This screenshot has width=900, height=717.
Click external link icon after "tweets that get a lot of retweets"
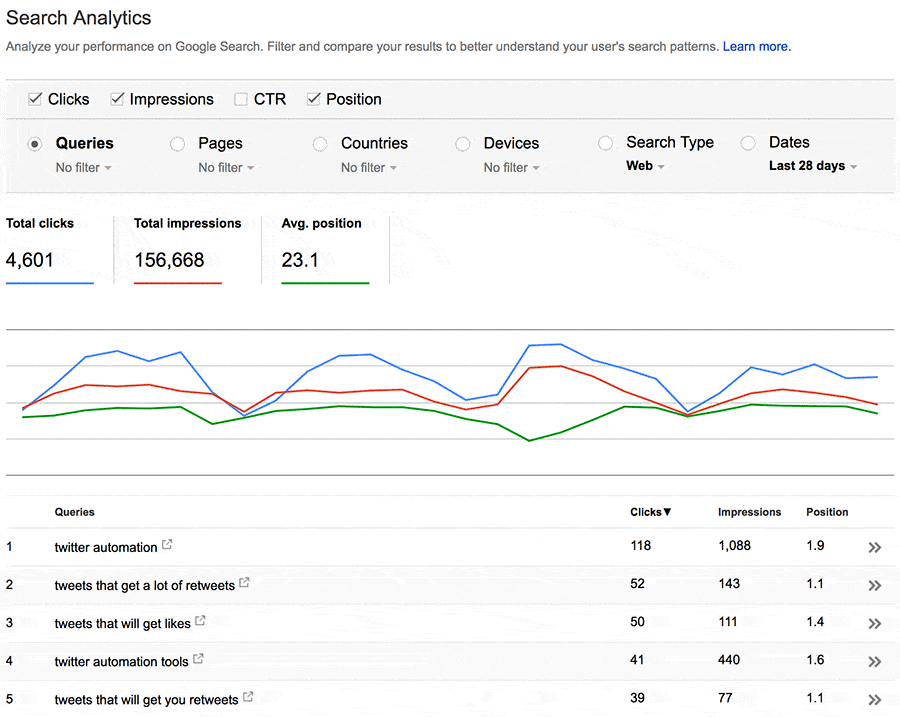tap(242, 581)
